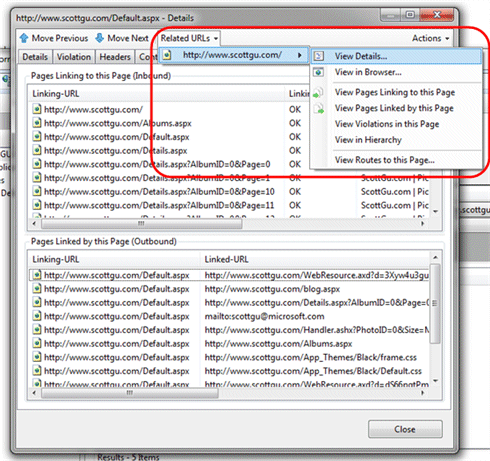
Task: Click the View Details menu icon
Action: pos(319,56)
